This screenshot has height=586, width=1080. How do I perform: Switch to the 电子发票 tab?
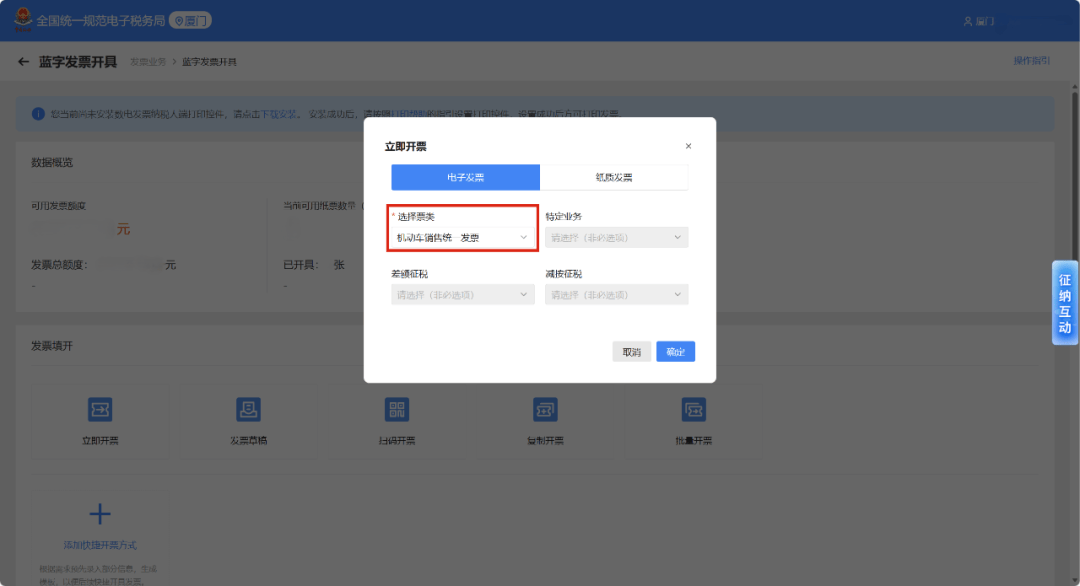(465, 178)
